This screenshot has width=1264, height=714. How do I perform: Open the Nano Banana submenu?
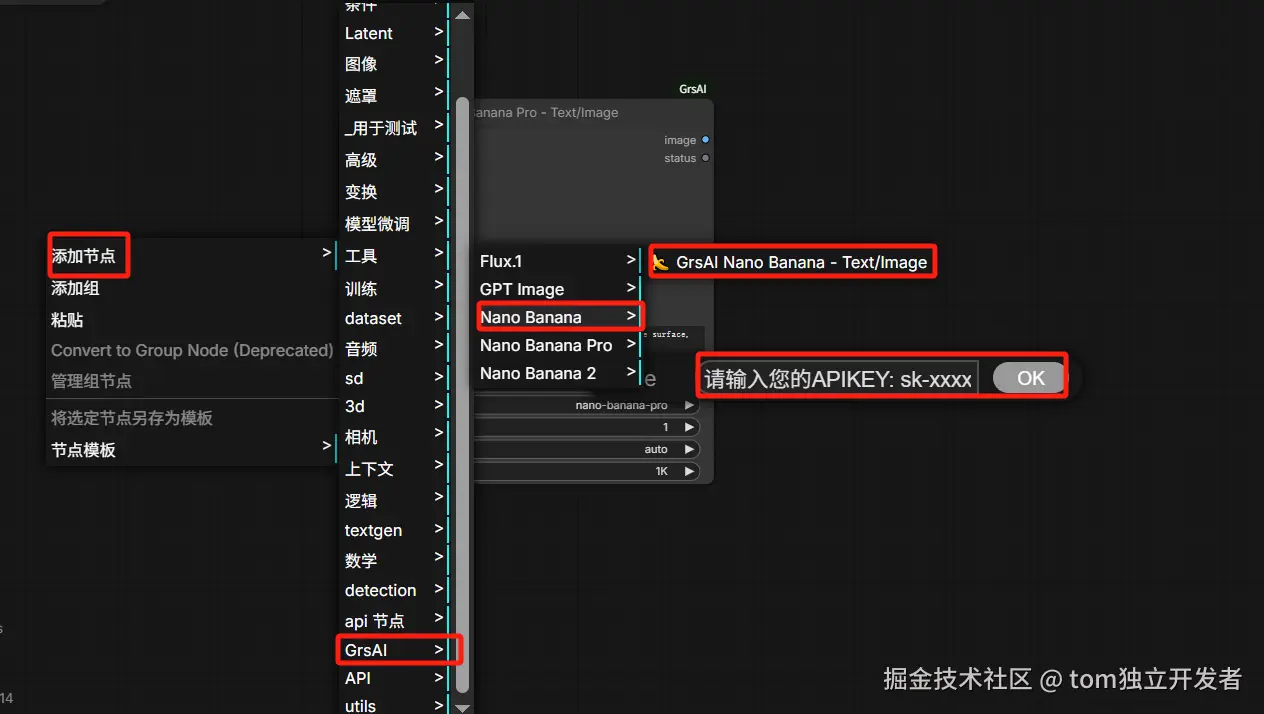557,317
